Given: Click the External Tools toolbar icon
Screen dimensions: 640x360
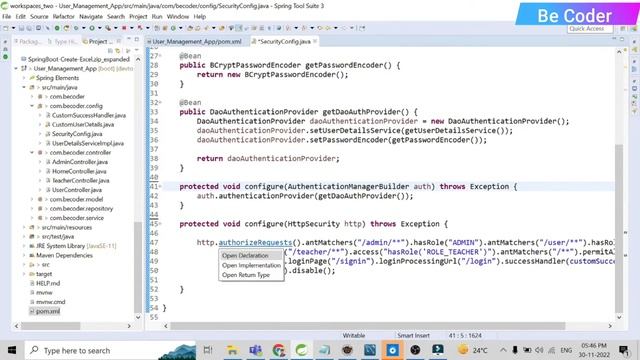Looking at the screenshot, I should coord(108,28).
